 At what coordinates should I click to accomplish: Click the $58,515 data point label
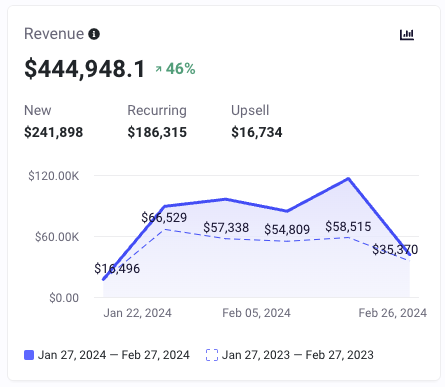(x=348, y=227)
